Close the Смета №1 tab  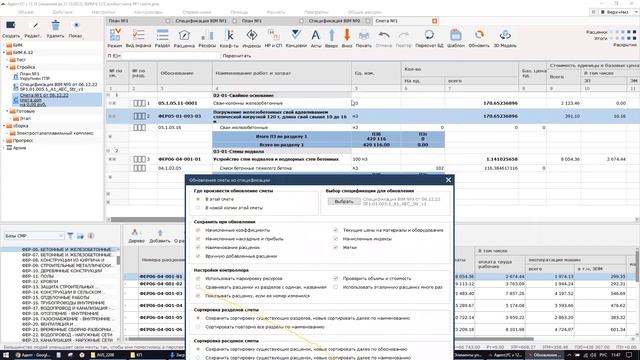[434, 20]
